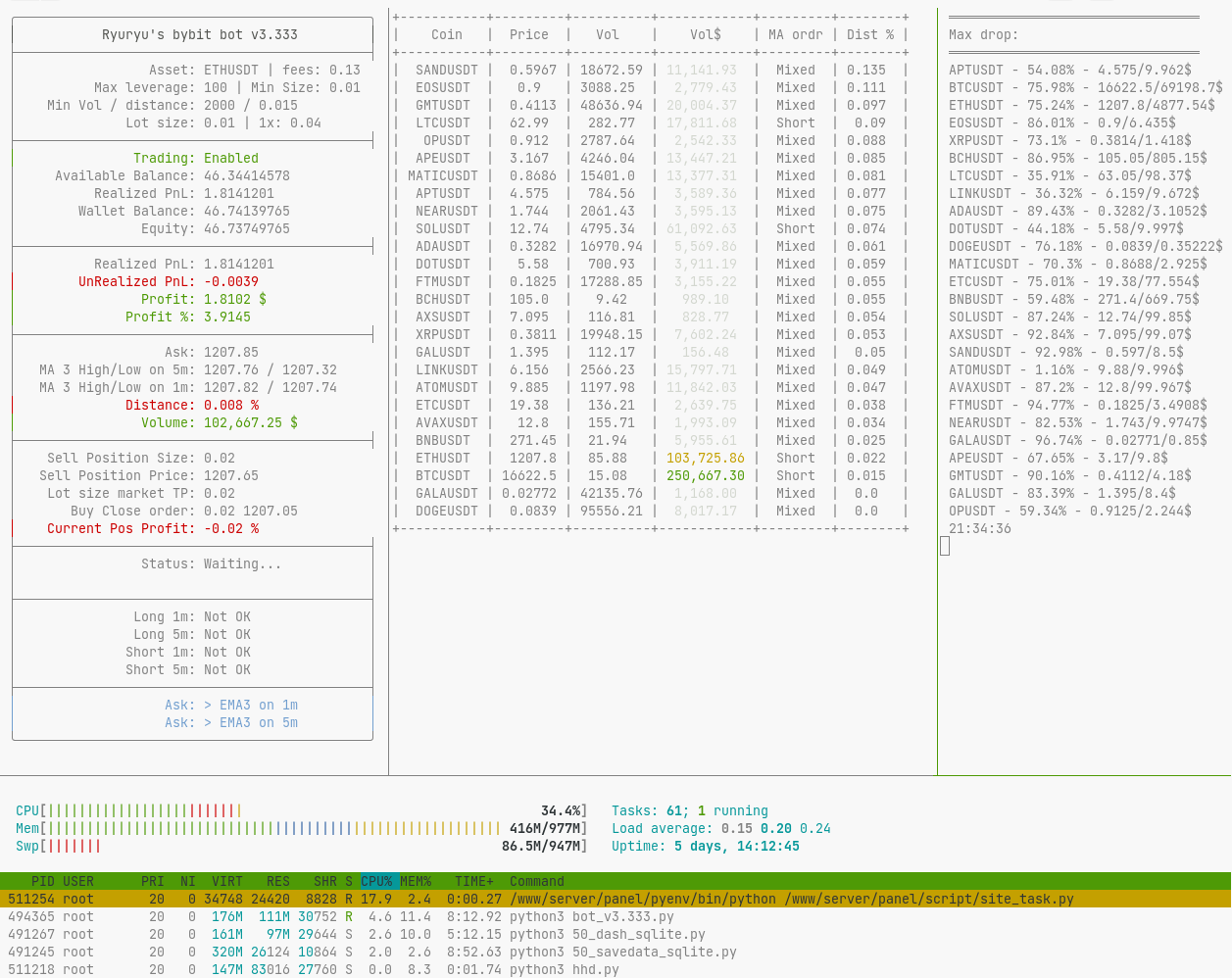Click the "Ask: 1207.85" price line
Viewport: 1232px width, 978px height.
point(212,352)
